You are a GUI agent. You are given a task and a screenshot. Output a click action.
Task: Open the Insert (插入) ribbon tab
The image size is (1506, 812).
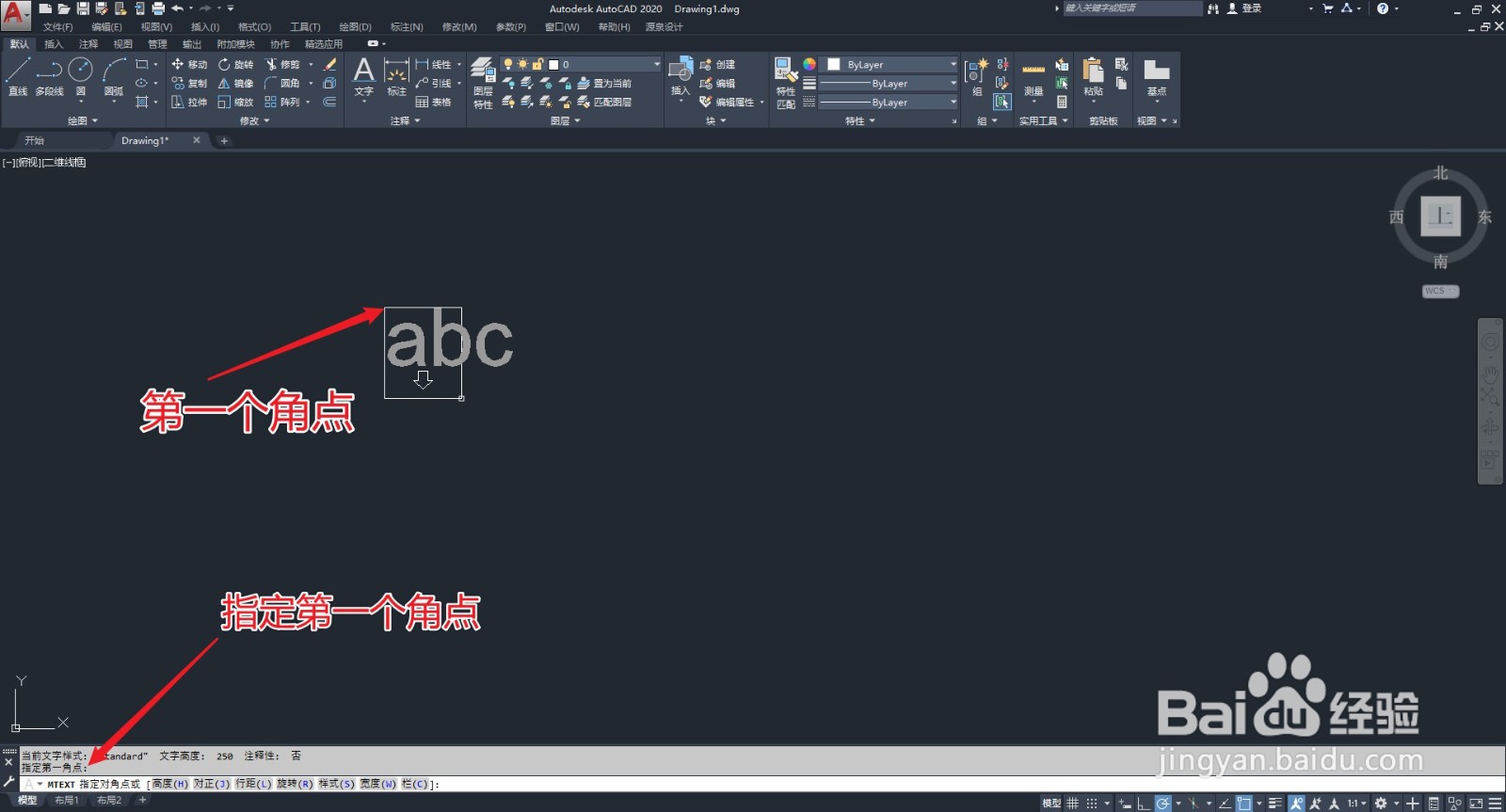click(x=54, y=44)
